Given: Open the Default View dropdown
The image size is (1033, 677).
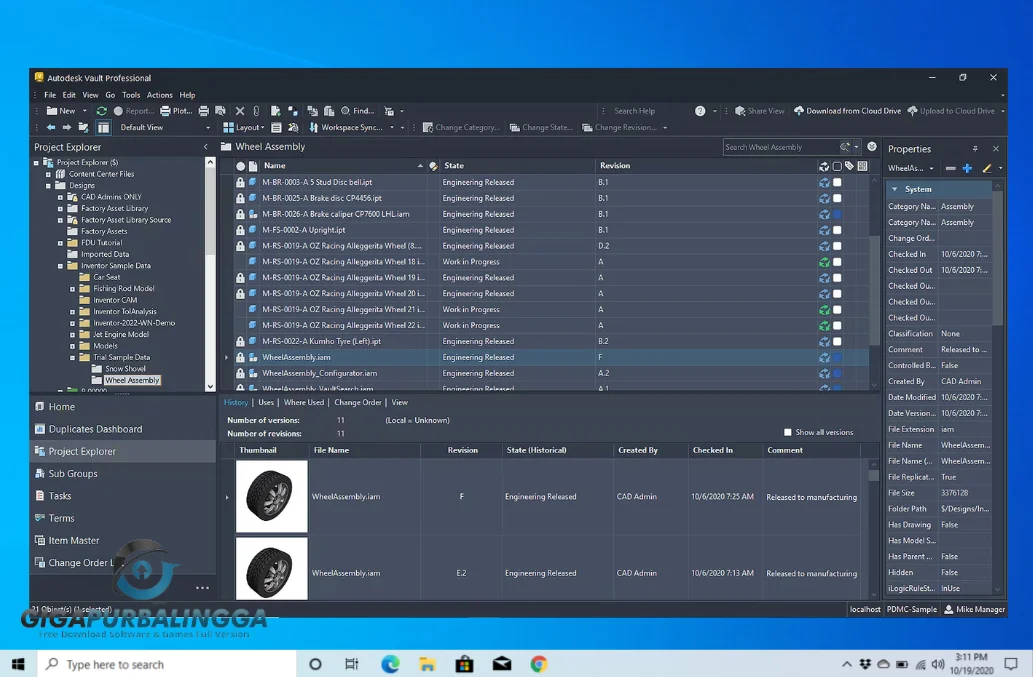Looking at the screenshot, I should [x=162, y=127].
